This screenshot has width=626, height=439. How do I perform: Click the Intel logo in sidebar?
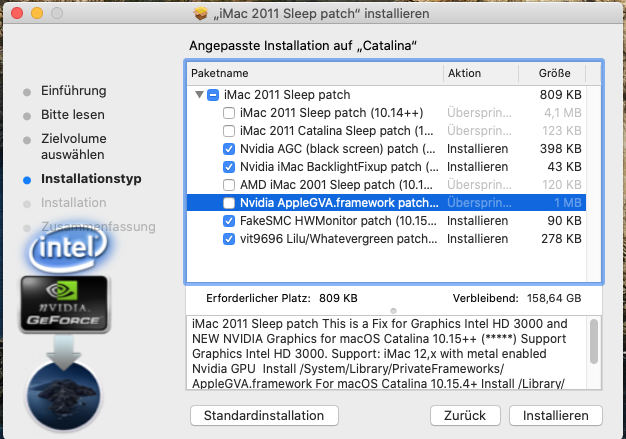click(x=68, y=248)
